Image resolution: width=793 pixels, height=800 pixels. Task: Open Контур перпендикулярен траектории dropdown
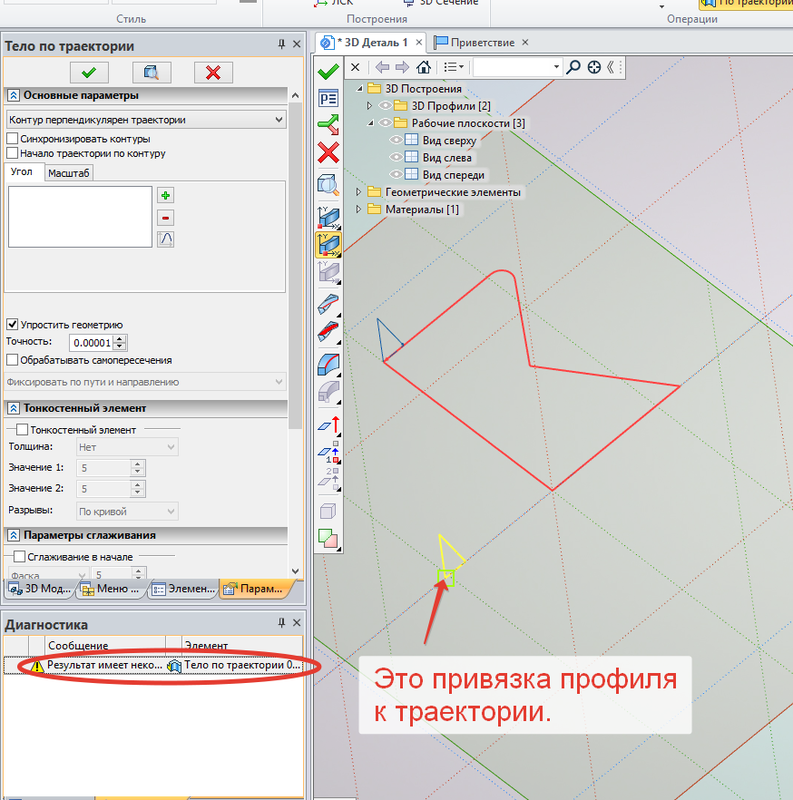pyautogui.click(x=146, y=120)
